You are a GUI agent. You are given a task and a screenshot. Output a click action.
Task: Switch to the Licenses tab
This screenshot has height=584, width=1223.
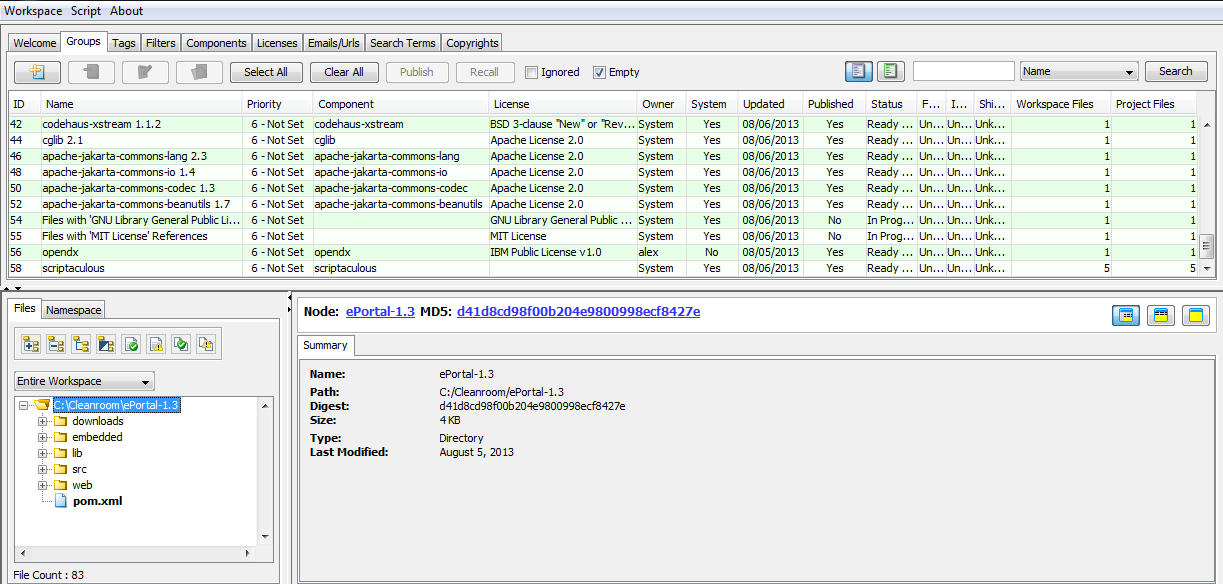(277, 43)
